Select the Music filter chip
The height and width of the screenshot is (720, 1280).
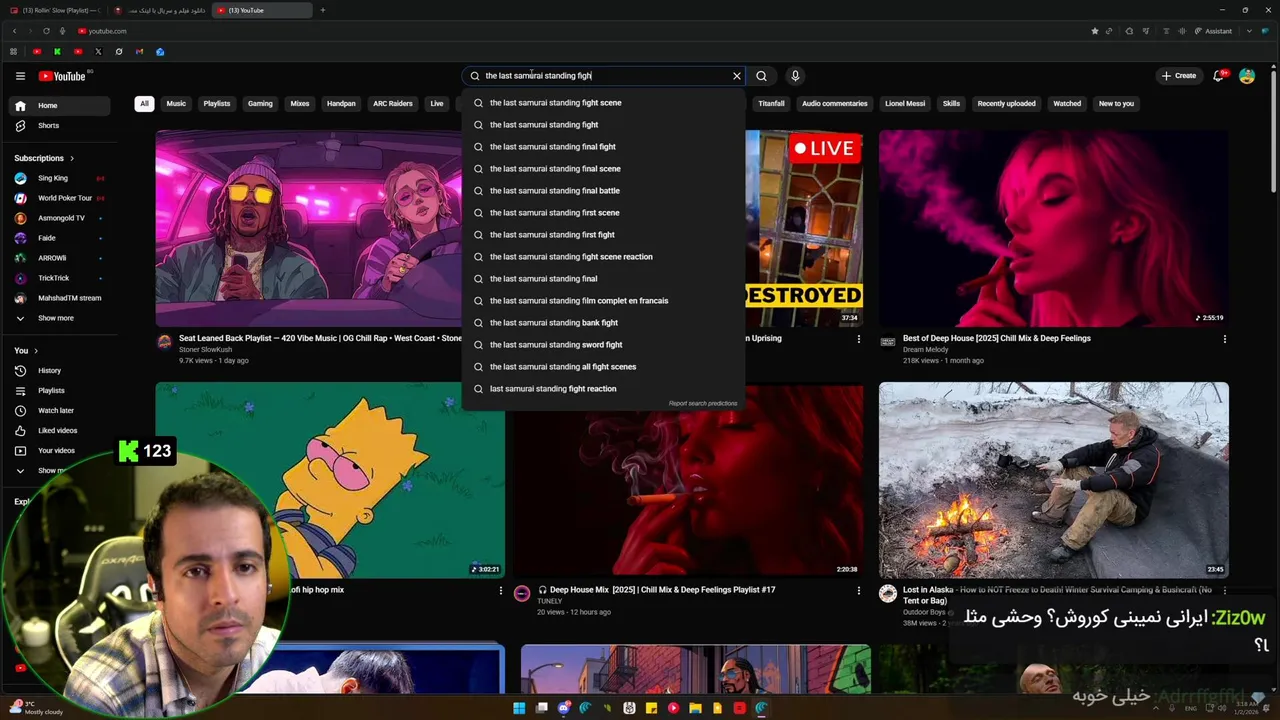click(176, 103)
